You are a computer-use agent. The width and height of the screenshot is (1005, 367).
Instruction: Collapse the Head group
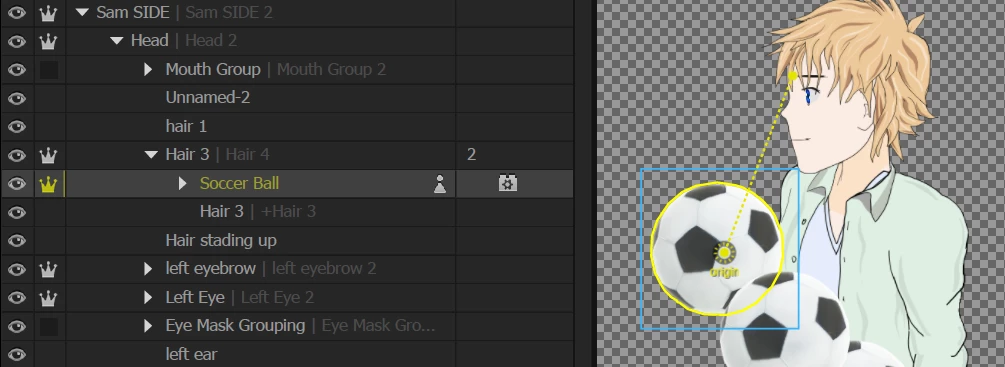[x=116, y=41]
